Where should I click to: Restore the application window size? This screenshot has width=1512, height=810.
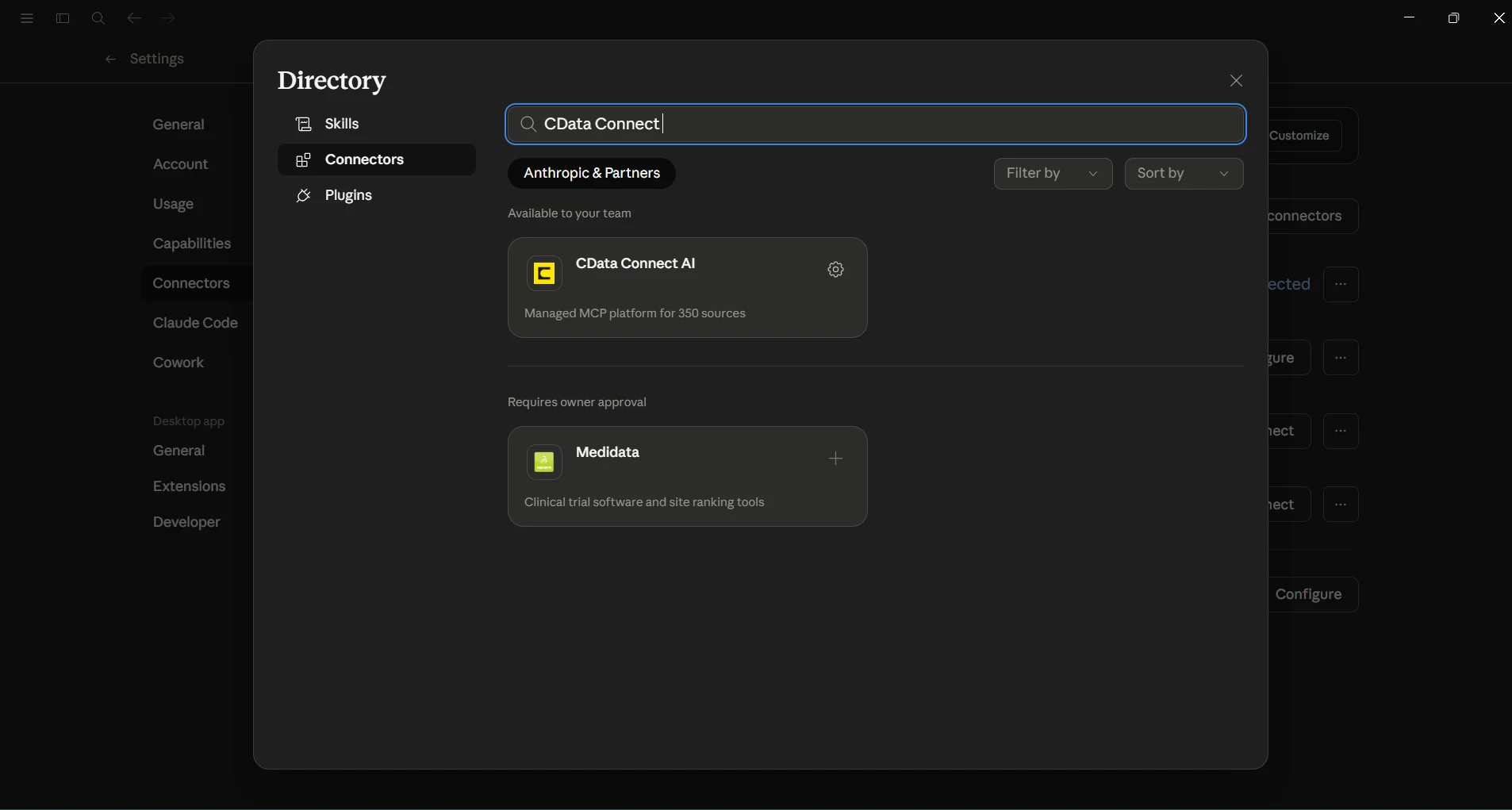1453,17
